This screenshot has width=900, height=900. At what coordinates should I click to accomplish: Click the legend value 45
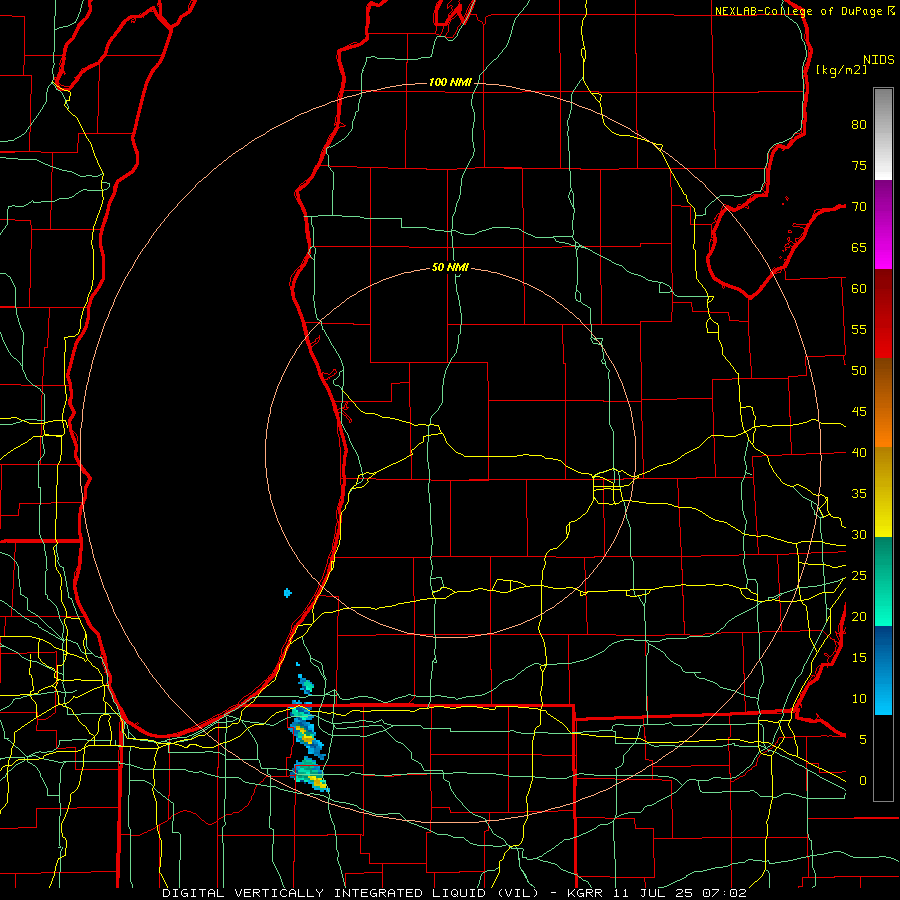tap(859, 412)
